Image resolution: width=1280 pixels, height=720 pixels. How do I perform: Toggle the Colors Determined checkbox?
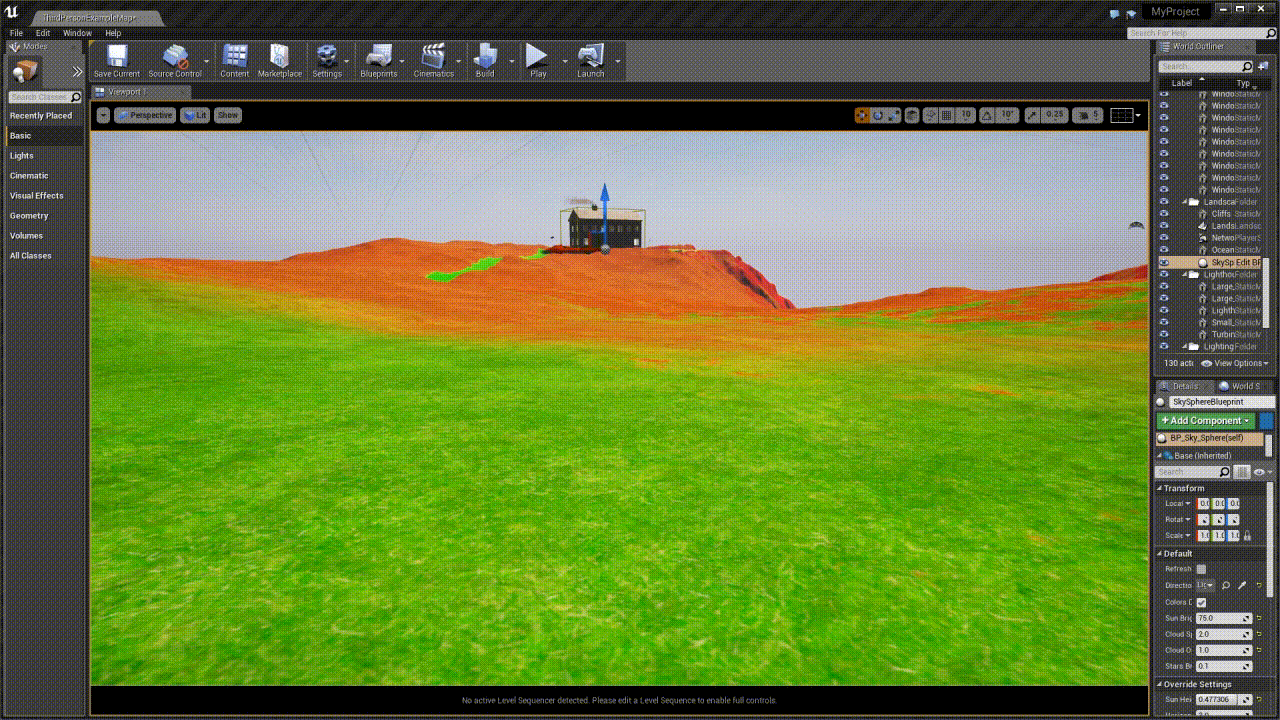pyautogui.click(x=1201, y=602)
